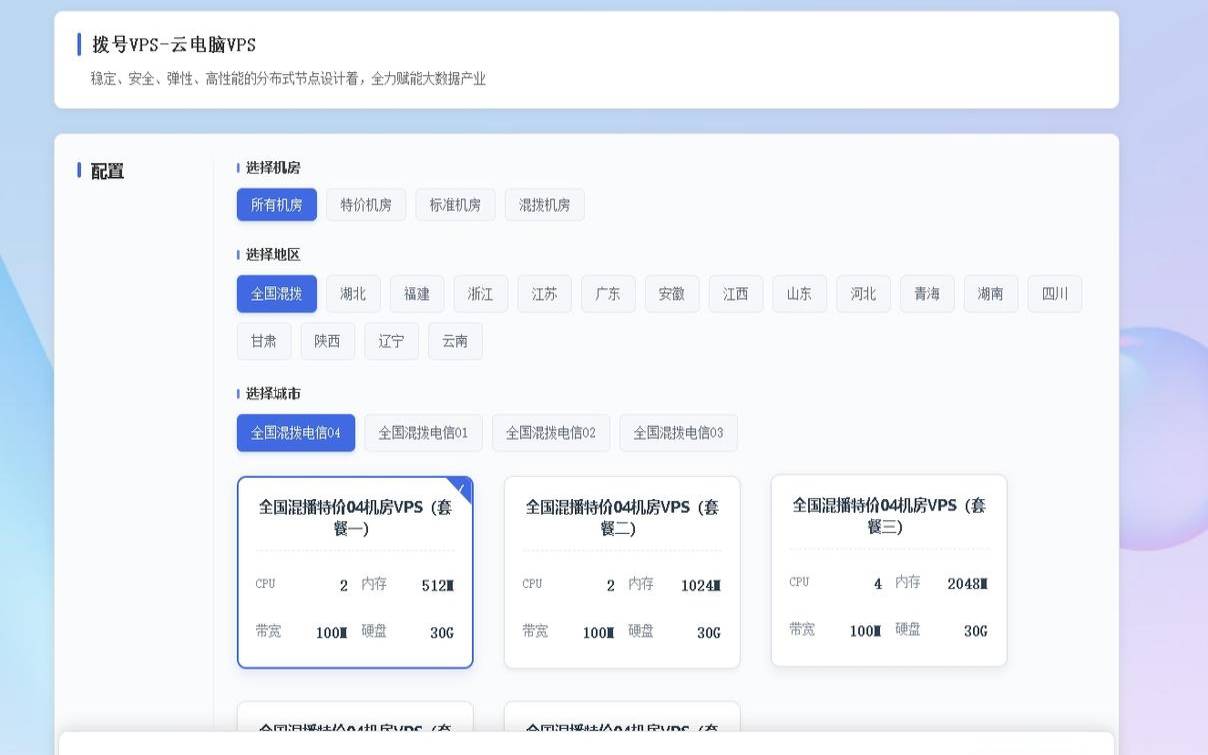Choose the 浙江 region filter

tap(480, 293)
